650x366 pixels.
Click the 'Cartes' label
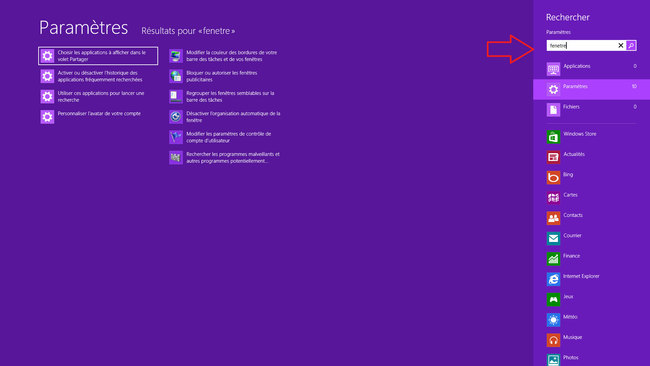(570, 195)
